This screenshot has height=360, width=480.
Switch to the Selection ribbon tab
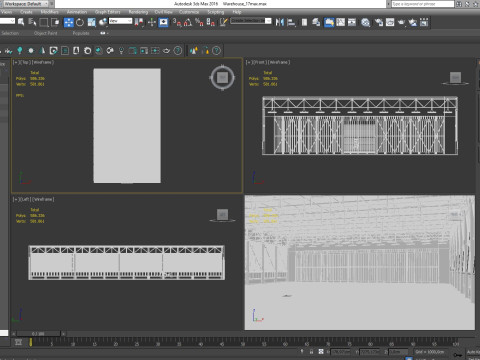click(x=10, y=33)
